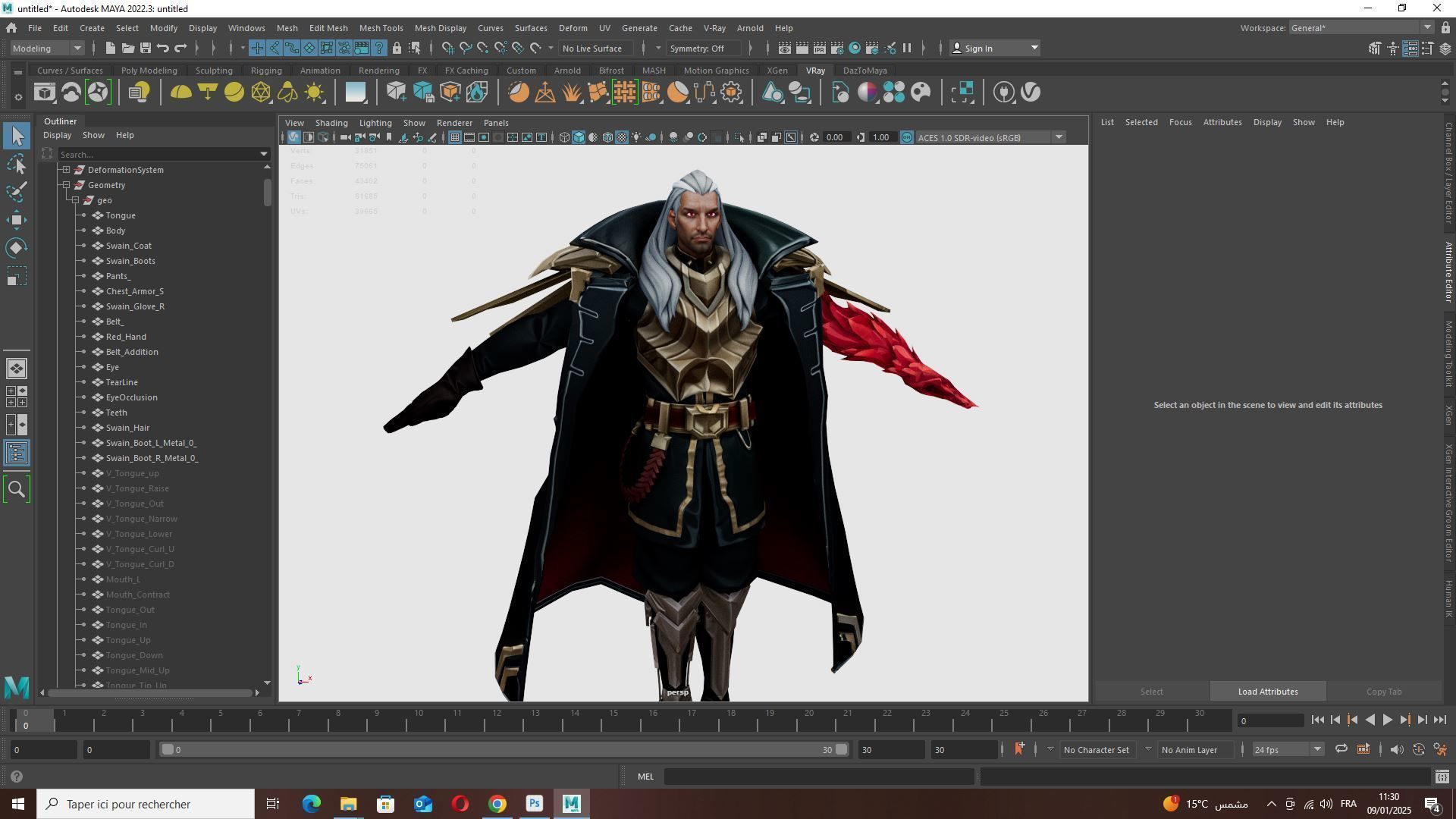This screenshot has height=819, width=1456.
Task: Click the Outliner layout icon in the toolbox
Action: (17, 453)
